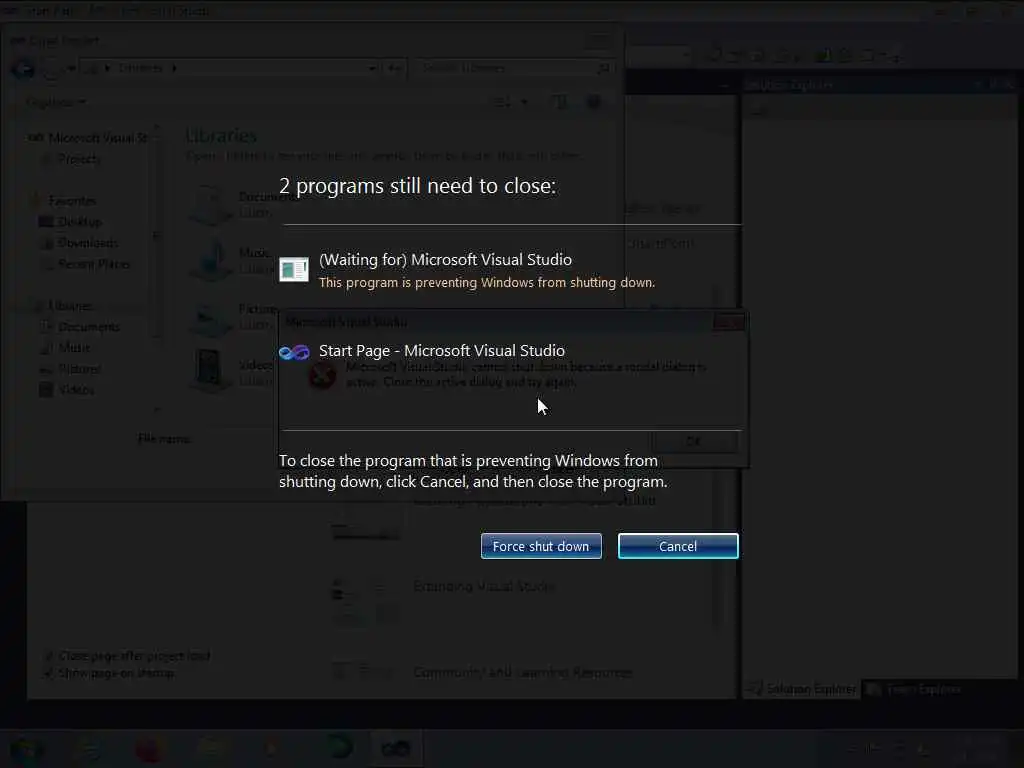
Task: Select Projects under Microsoft Visual Studio tree
Action: (x=79, y=159)
